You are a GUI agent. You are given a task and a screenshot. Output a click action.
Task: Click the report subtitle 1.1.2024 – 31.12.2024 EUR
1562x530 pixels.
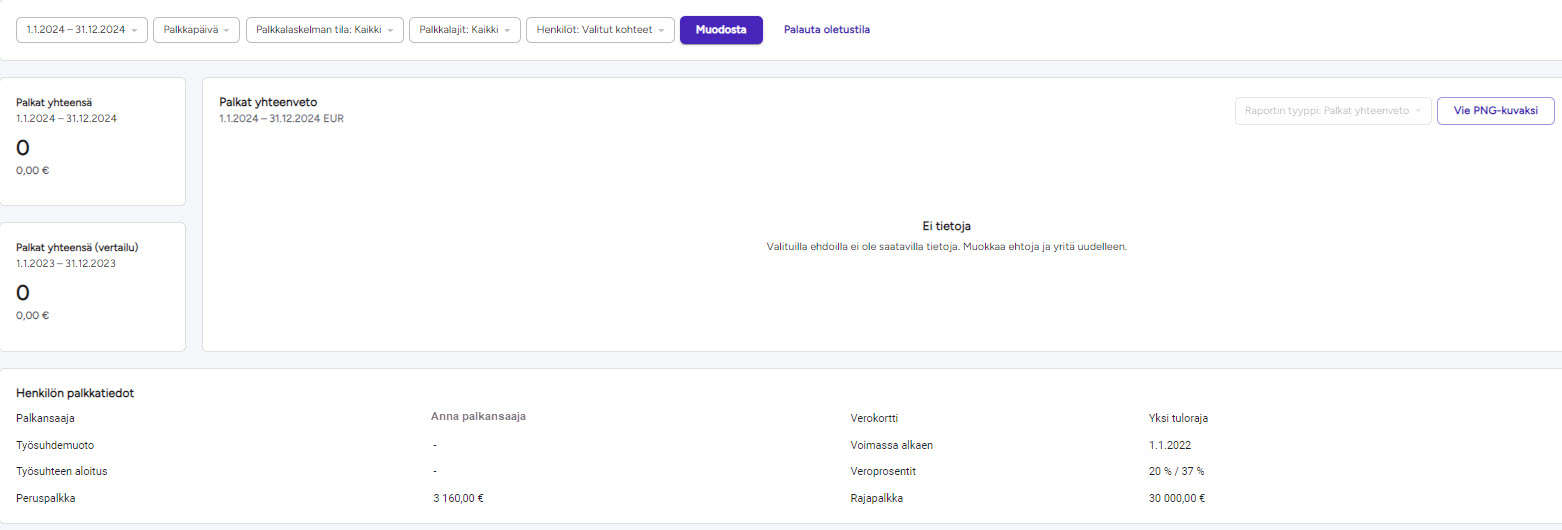[281, 118]
